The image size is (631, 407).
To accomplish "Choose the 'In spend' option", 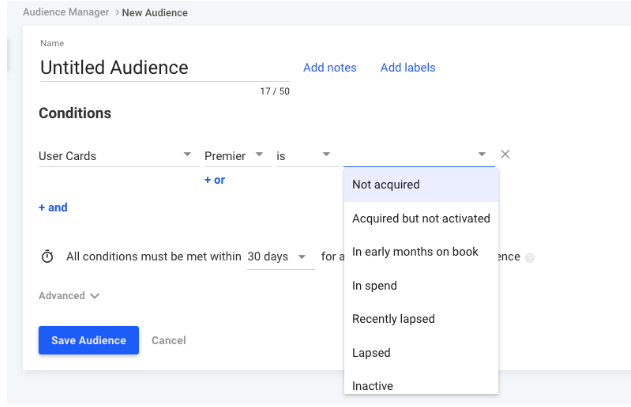I will pos(421,286).
